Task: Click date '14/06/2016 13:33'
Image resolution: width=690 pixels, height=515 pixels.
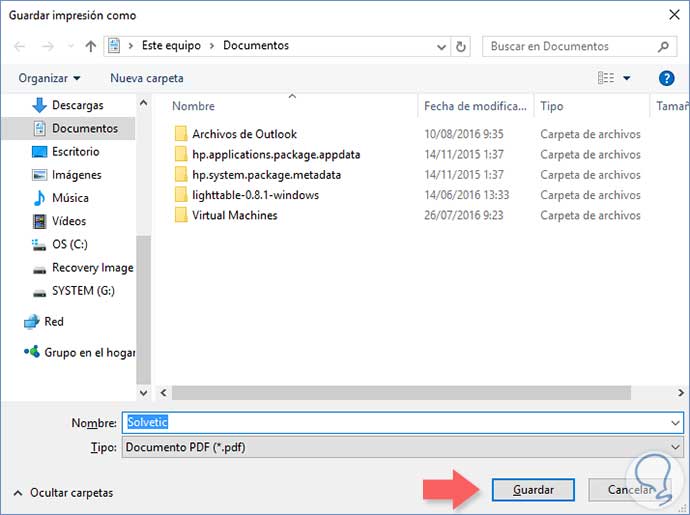Action: pyautogui.click(x=466, y=195)
